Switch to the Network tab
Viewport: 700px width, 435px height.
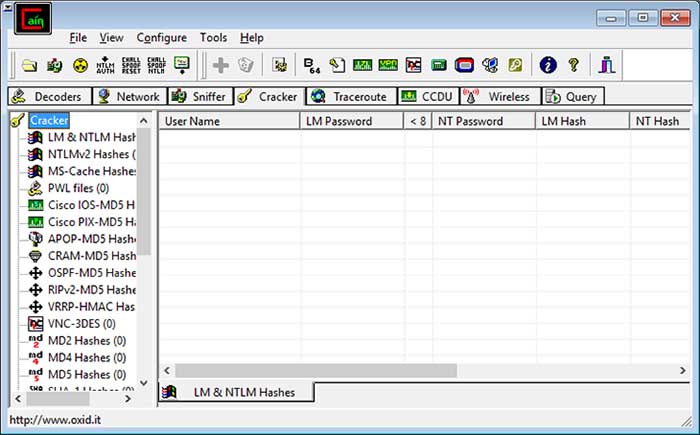pyautogui.click(x=129, y=96)
